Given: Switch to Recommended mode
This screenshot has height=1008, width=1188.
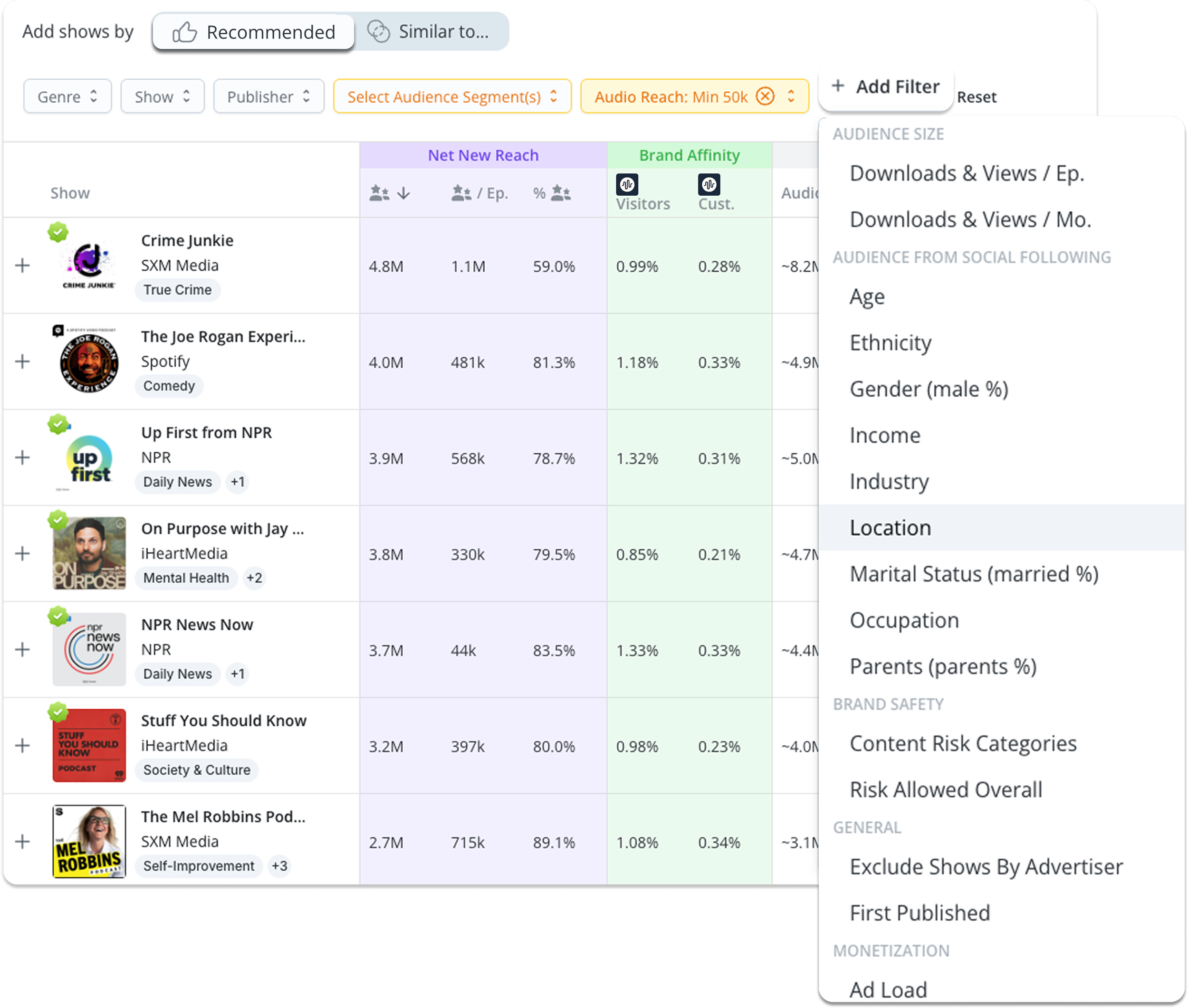Looking at the screenshot, I should click(x=254, y=32).
